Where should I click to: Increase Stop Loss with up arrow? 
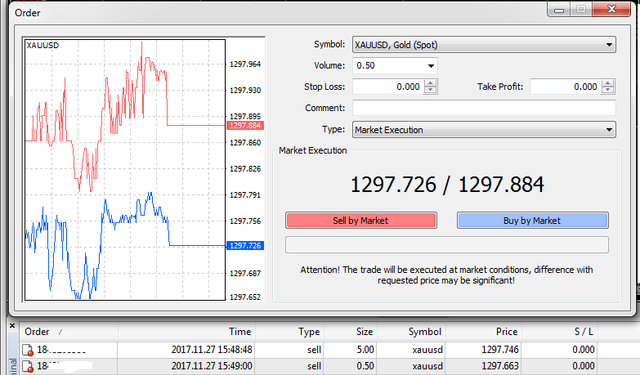pos(431,83)
